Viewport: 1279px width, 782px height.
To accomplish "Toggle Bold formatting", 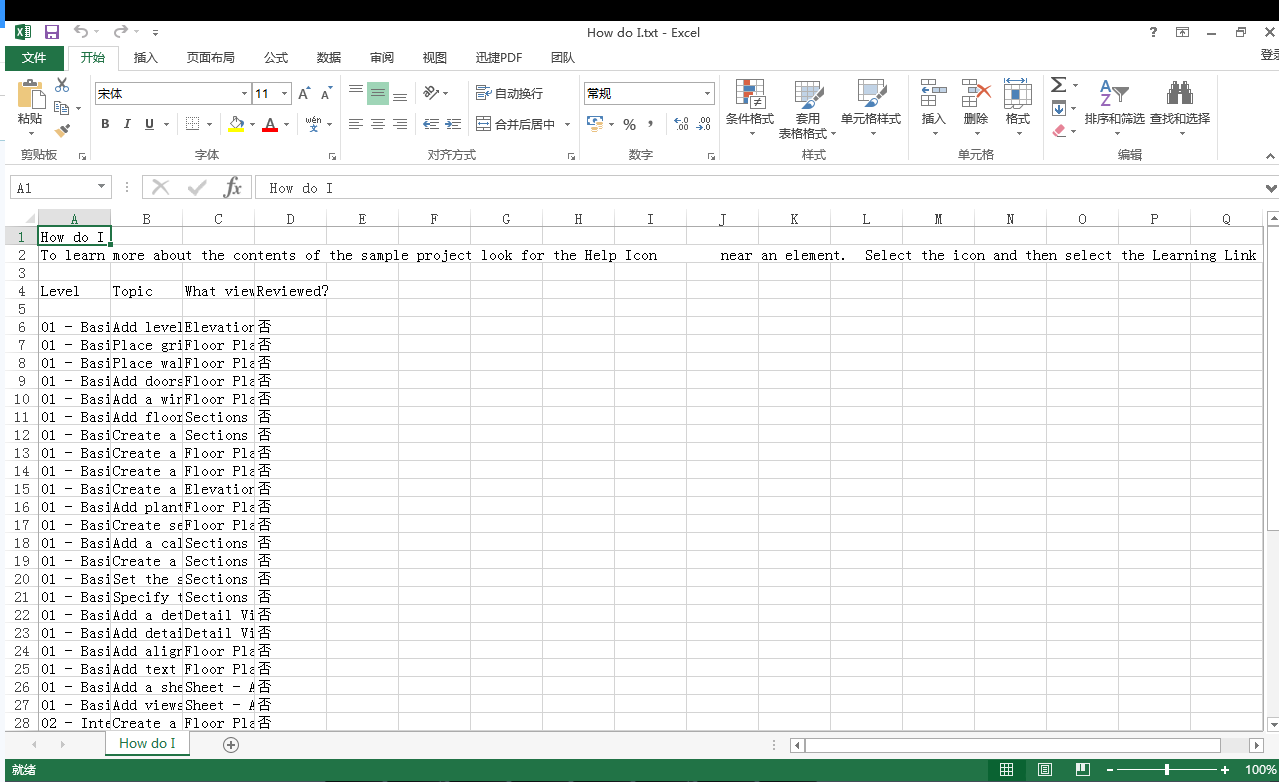I will coord(105,124).
